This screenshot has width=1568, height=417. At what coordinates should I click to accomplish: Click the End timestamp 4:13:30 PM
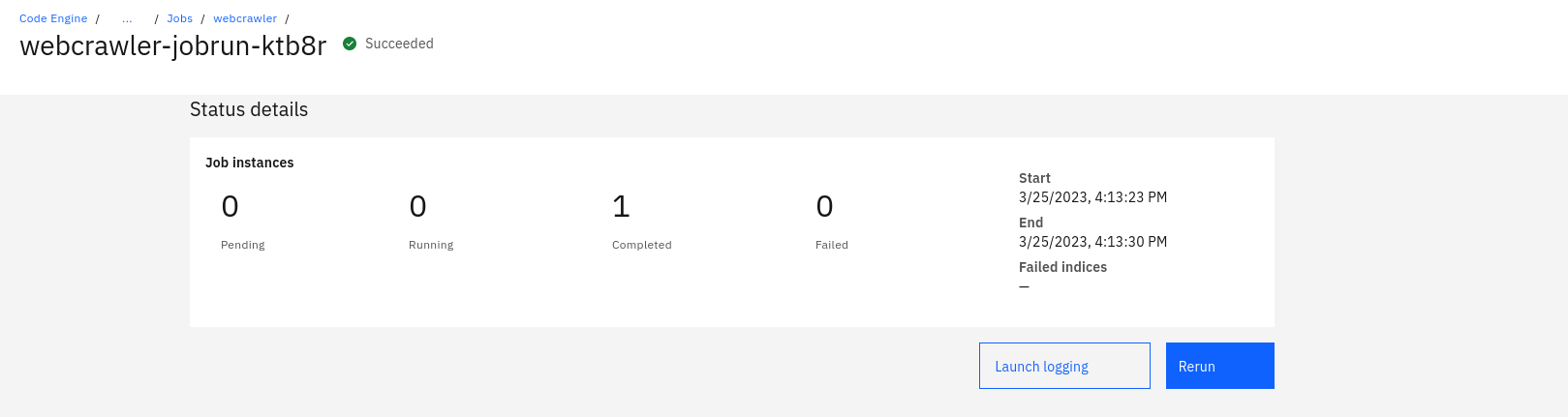pyautogui.click(x=1092, y=242)
